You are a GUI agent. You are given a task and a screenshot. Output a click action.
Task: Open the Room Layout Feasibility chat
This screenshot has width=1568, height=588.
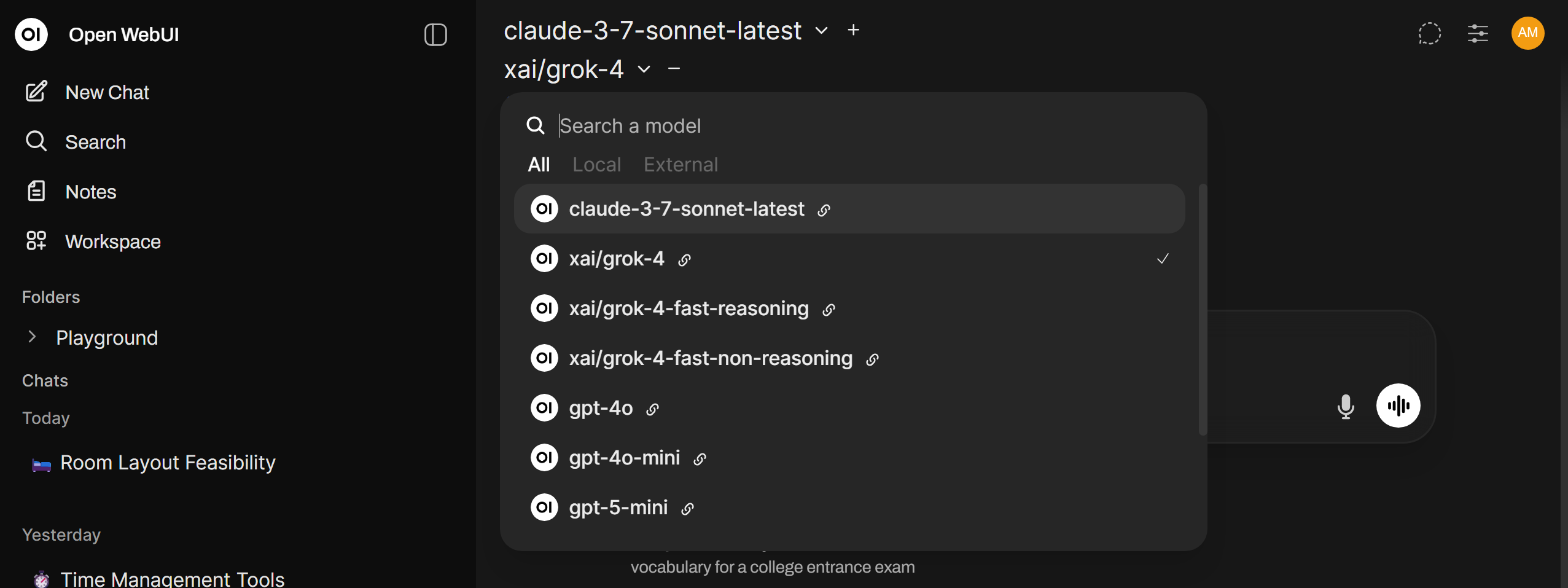(x=167, y=463)
